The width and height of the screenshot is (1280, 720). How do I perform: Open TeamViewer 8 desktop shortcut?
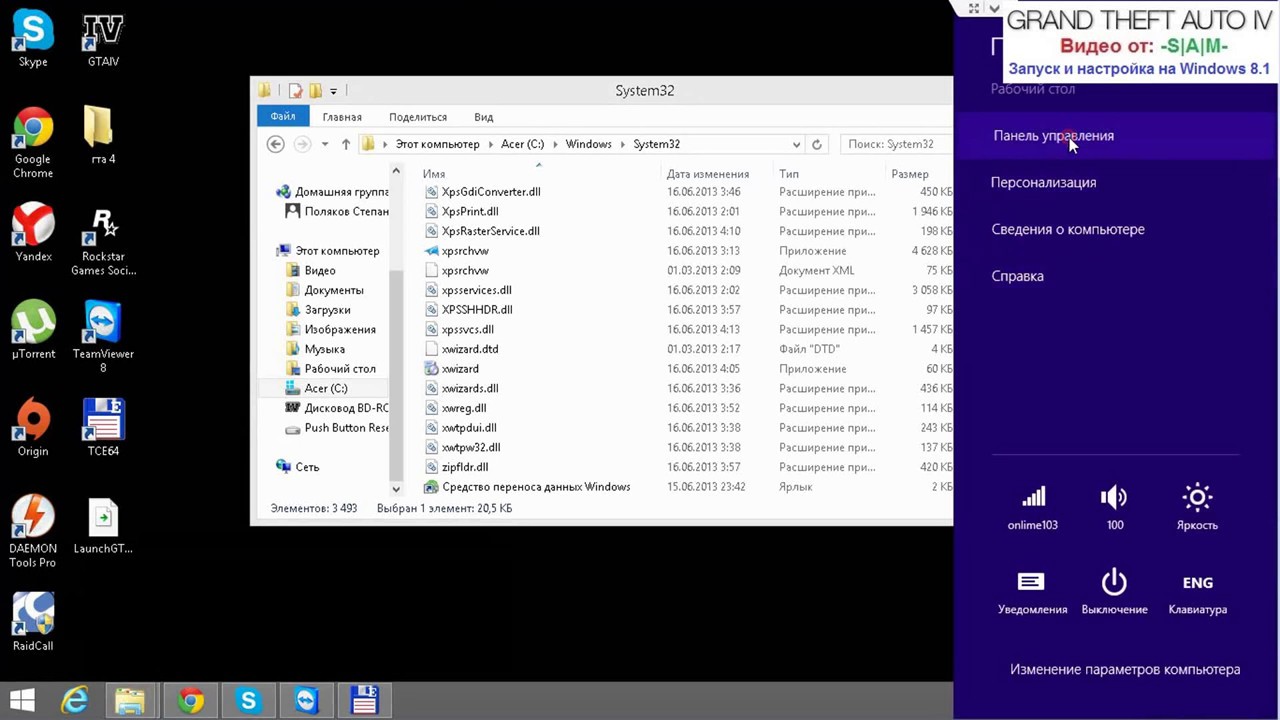tap(103, 337)
